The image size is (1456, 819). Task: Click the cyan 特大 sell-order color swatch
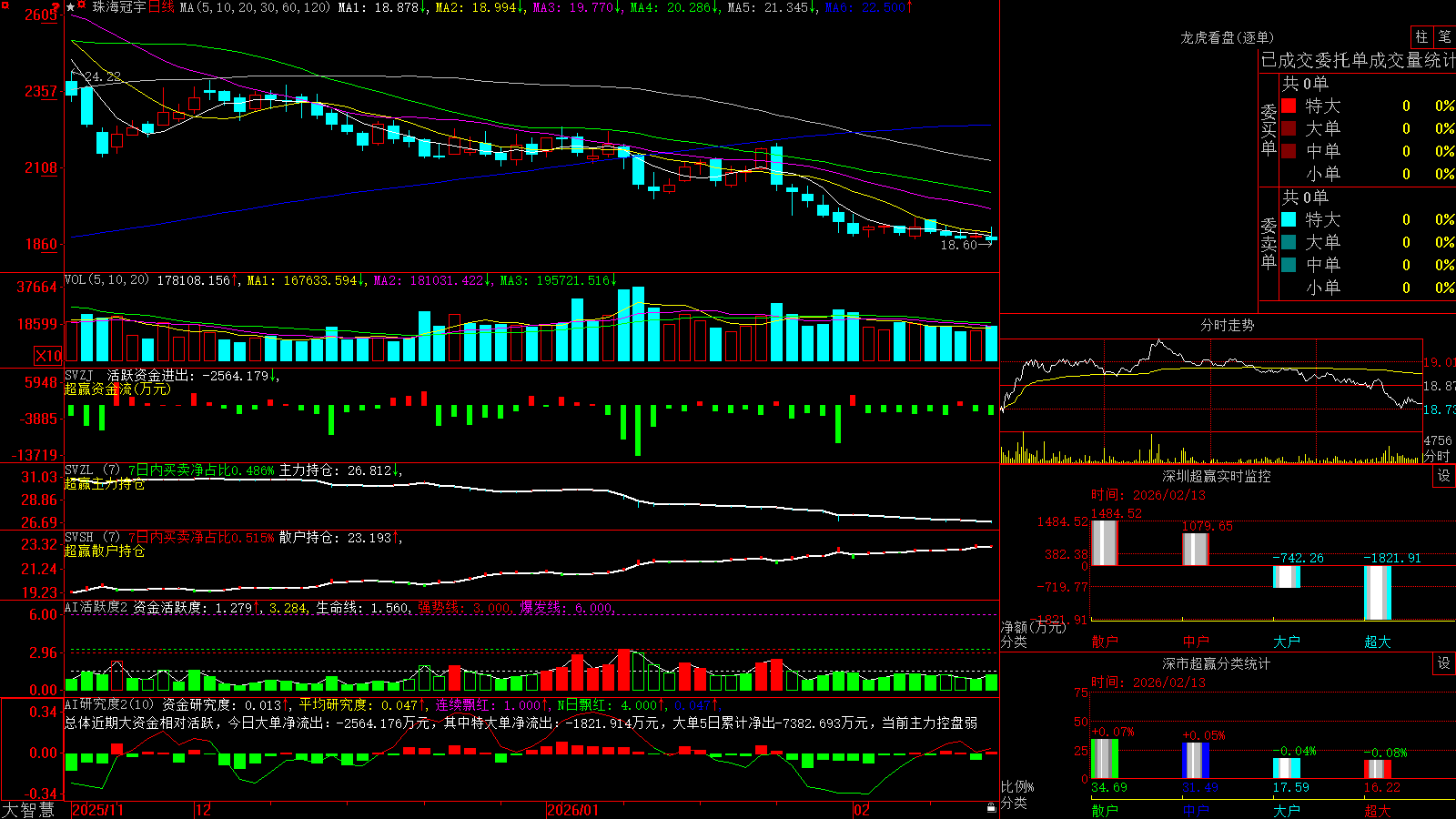(1289, 219)
